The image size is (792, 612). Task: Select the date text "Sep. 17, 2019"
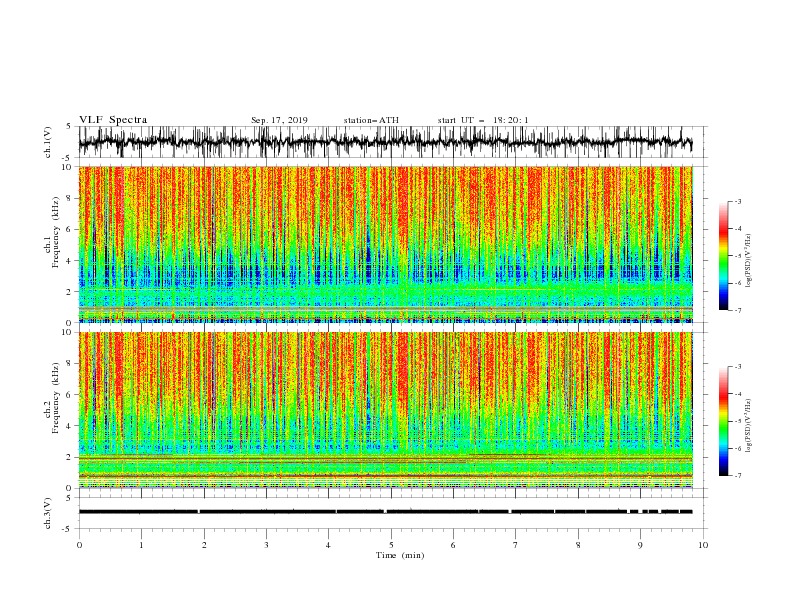279,120
